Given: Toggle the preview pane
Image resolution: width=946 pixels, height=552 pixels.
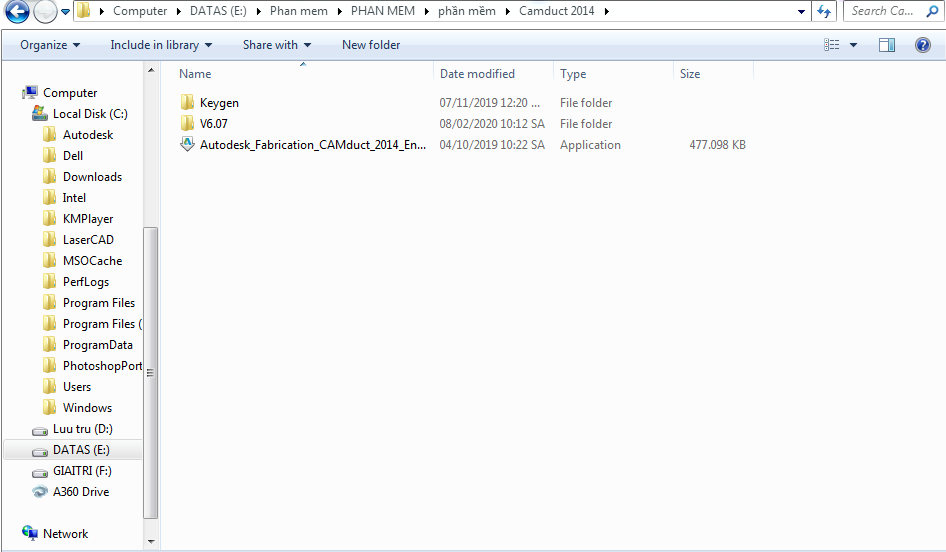Looking at the screenshot, I should point(887,45).
